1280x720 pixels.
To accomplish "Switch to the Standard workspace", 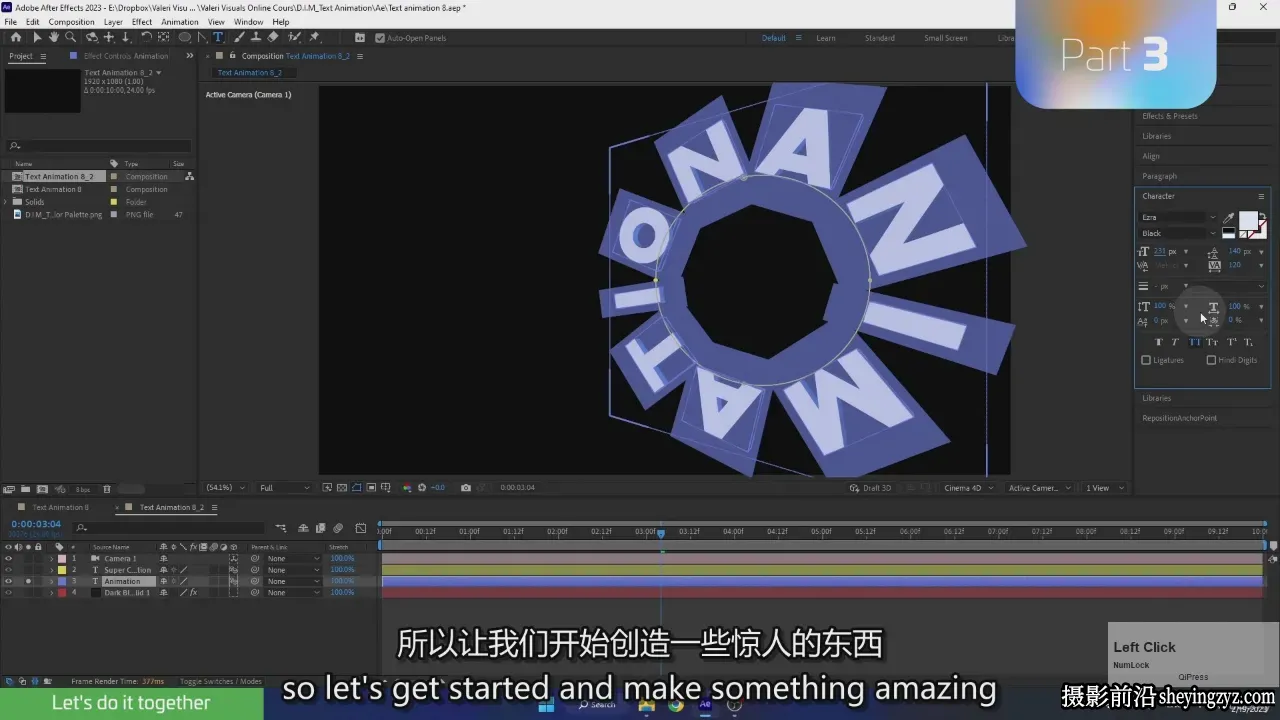I will pos(880,38).
